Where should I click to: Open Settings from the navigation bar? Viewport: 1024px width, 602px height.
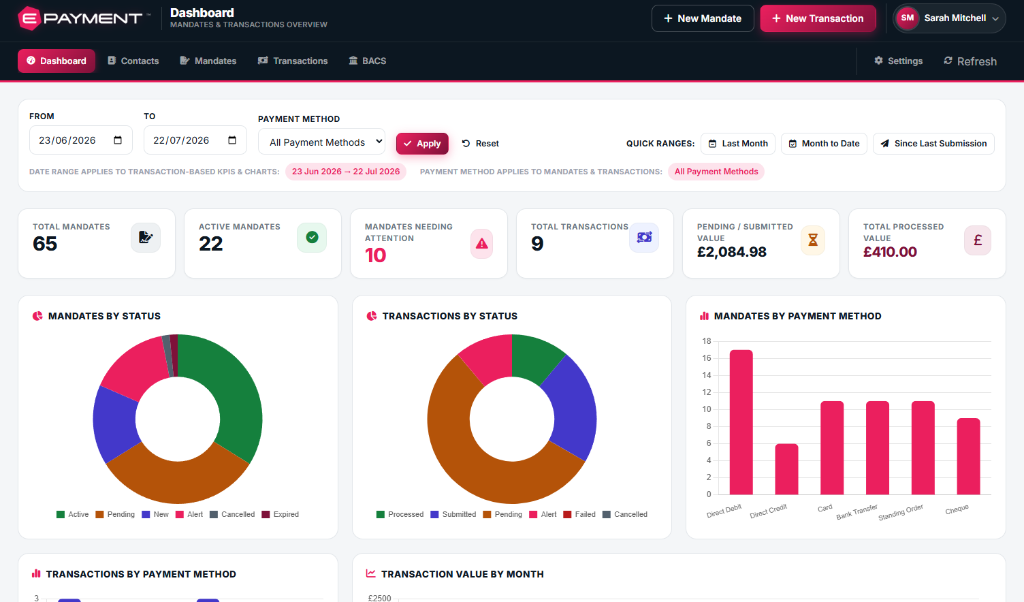click(899, 61)
